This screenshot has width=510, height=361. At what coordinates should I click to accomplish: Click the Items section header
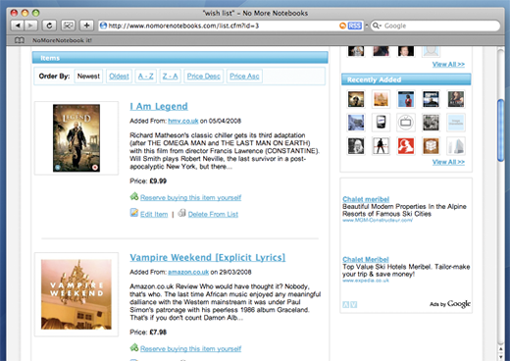pyautogui.click(x=180, y=58)
